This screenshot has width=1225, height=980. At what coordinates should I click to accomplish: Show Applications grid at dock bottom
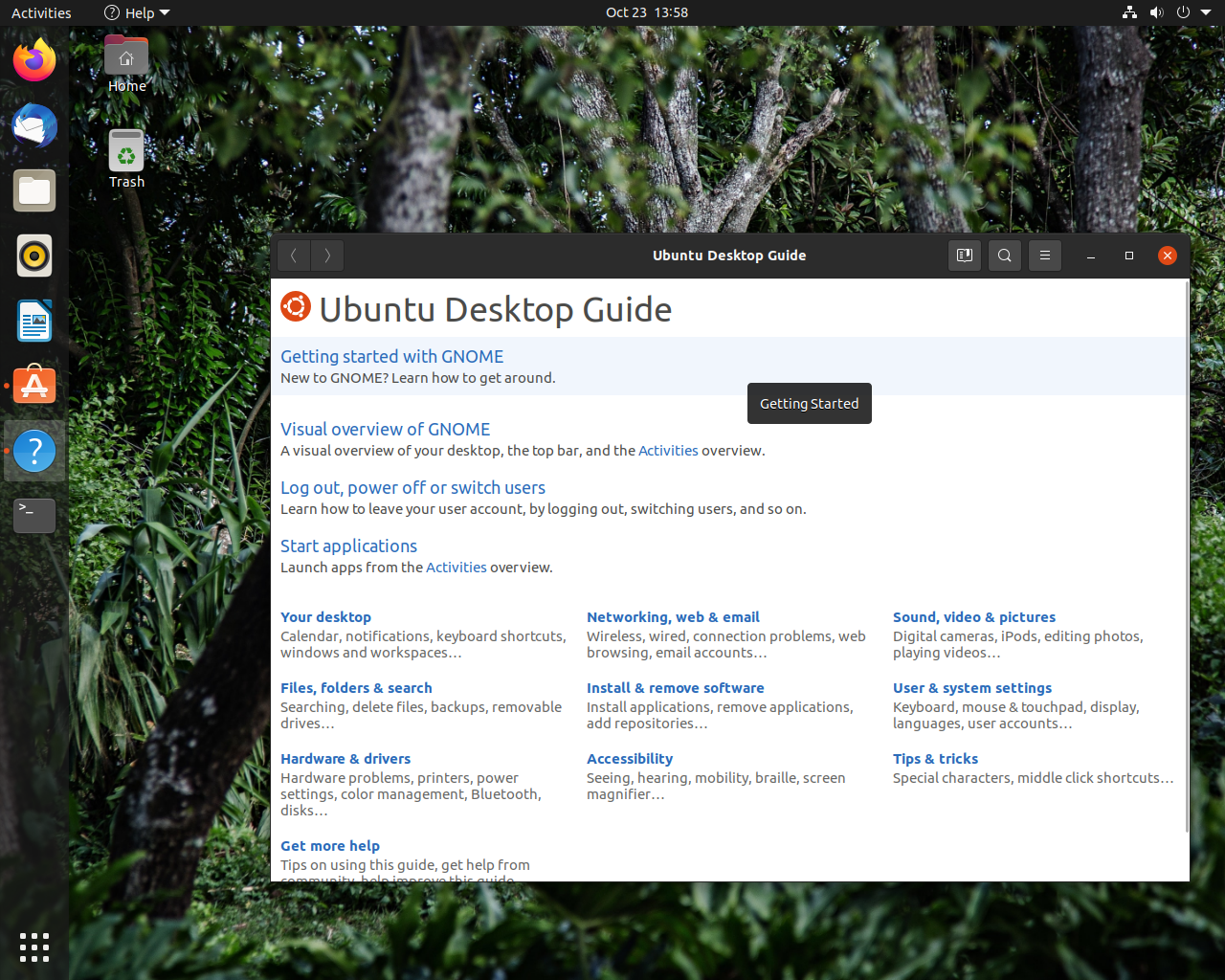[x=34, y=947]
